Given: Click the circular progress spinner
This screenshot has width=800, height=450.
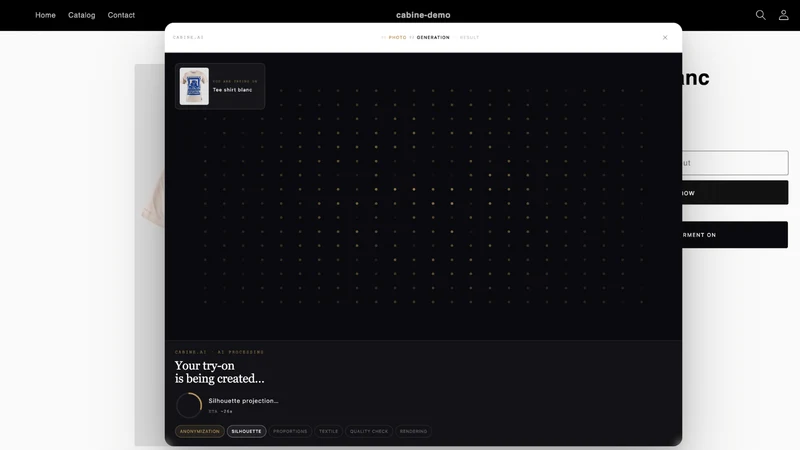Looking at the screenshot, I should [189, 406].
